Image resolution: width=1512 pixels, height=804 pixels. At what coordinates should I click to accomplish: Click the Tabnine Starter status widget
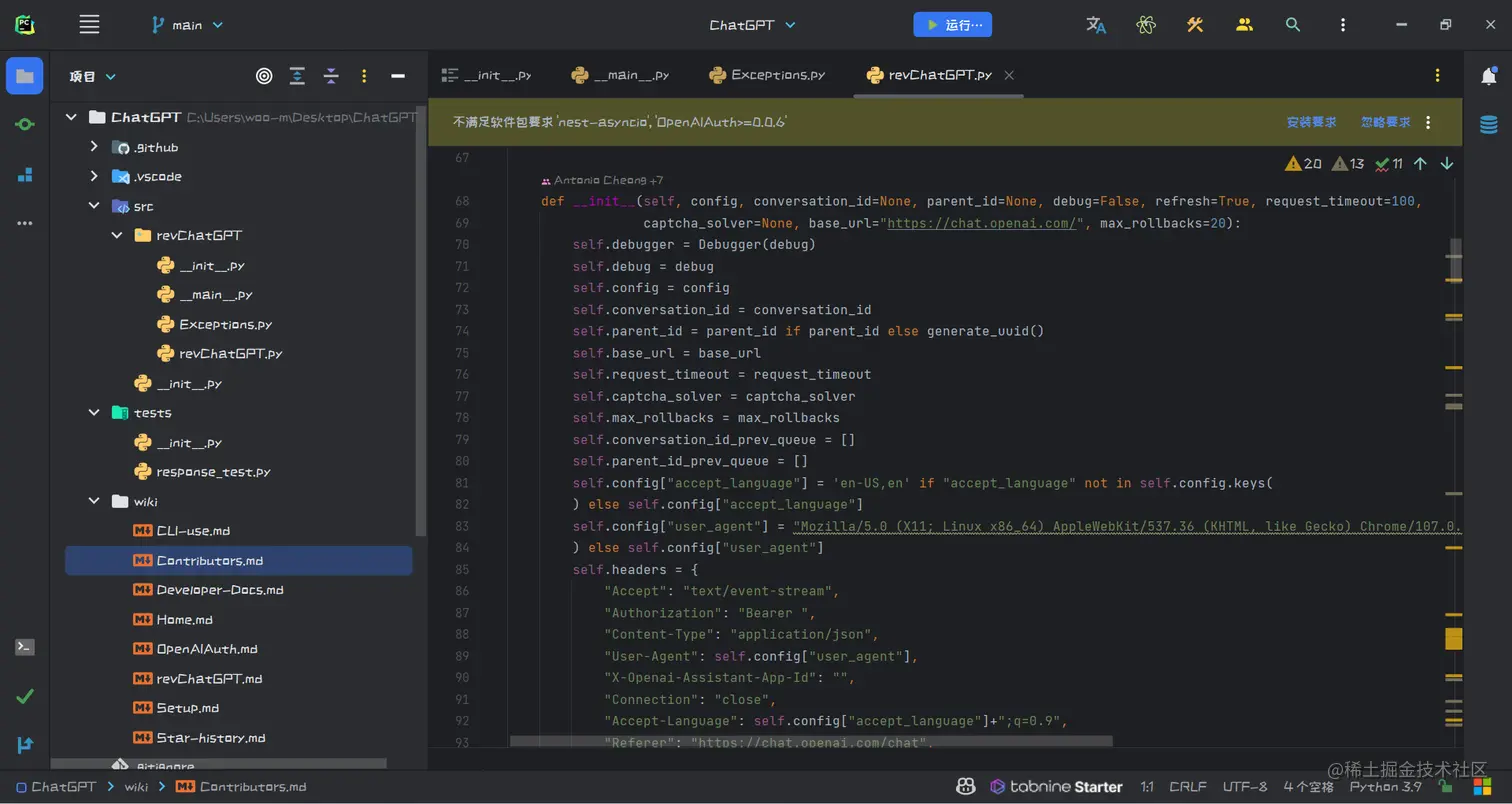tap(1056, 787)
